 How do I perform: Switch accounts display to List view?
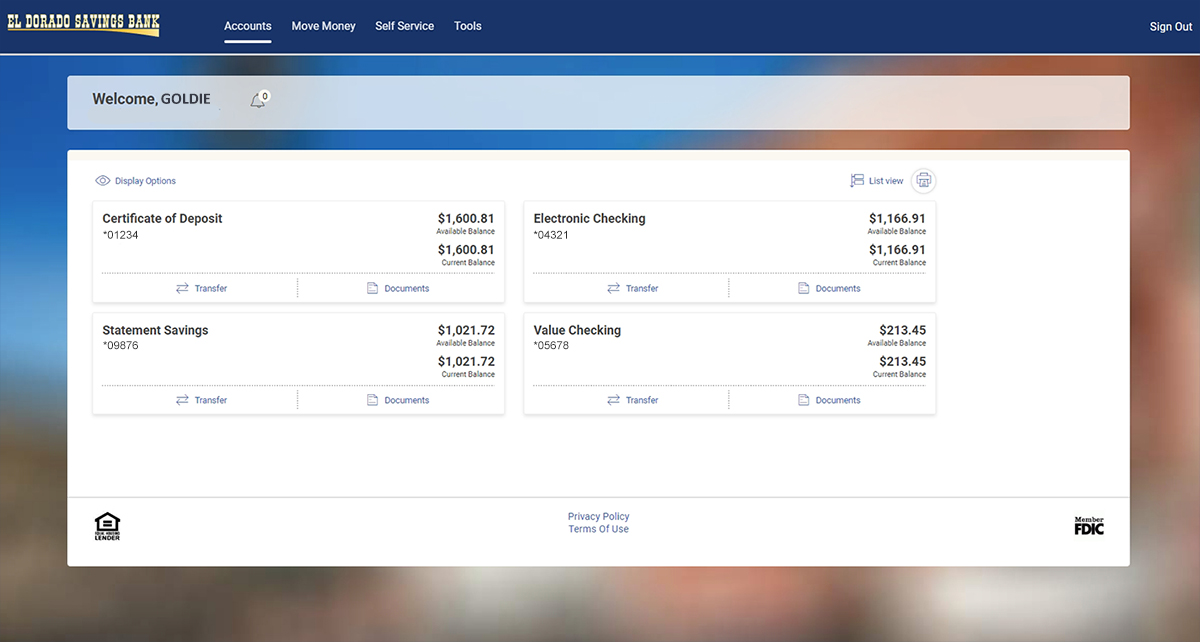875,180
